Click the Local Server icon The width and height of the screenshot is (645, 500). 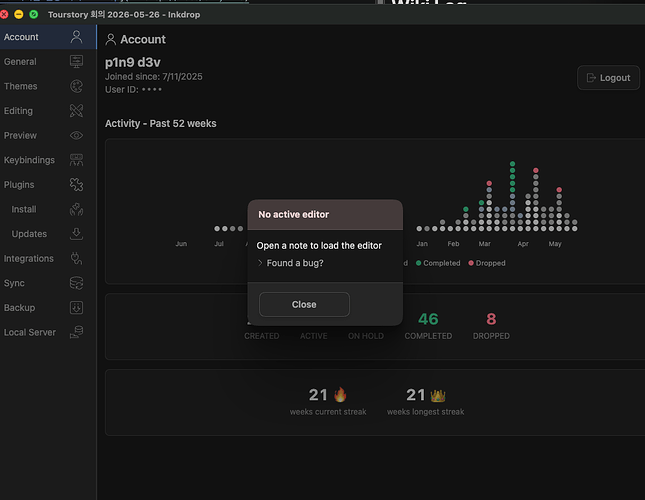76,332
